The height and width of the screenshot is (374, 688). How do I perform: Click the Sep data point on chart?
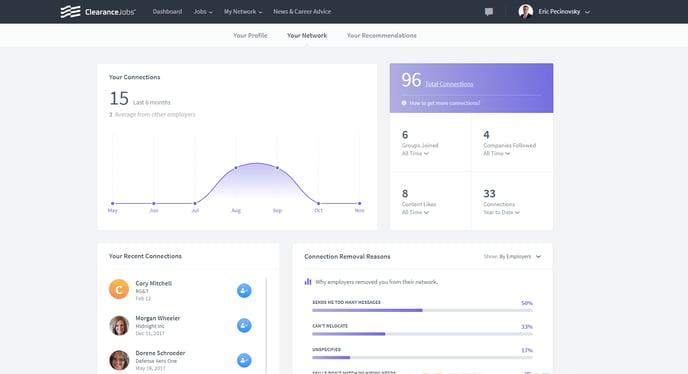277,168
